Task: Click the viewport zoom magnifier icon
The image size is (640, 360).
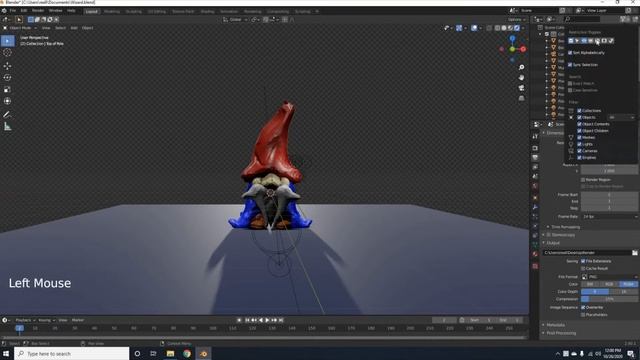Action: (521, 67)
